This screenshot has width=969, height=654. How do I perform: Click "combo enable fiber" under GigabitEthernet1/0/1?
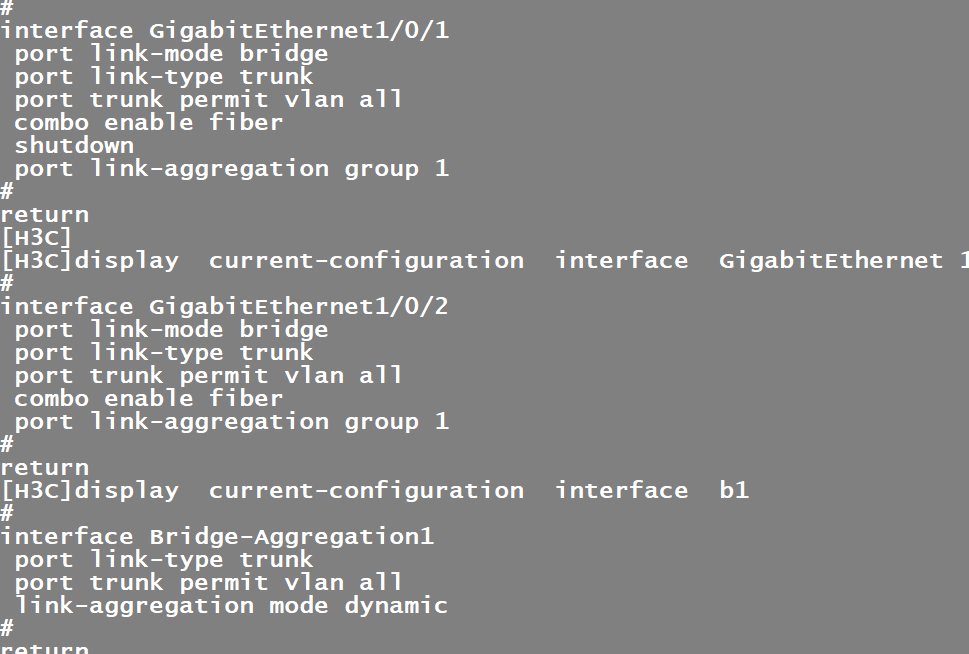pyautogui.click(x=148, y=123)
